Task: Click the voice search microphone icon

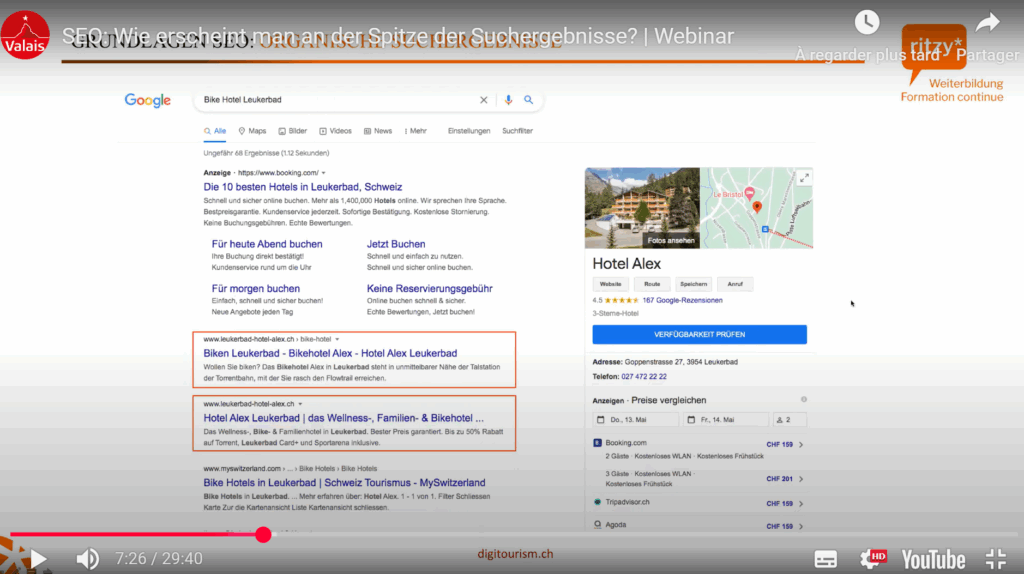Action: click(x=508, y=100)
